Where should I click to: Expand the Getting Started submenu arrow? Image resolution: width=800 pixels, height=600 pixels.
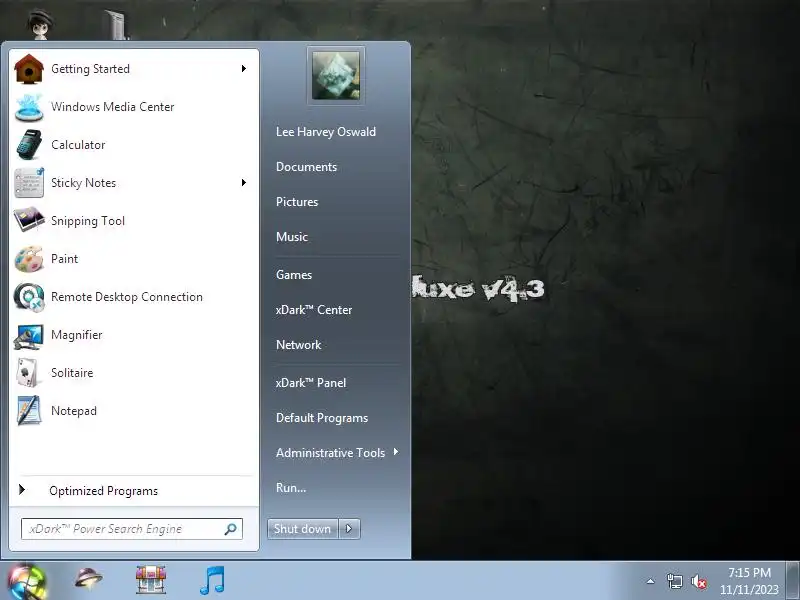(244, 68)
